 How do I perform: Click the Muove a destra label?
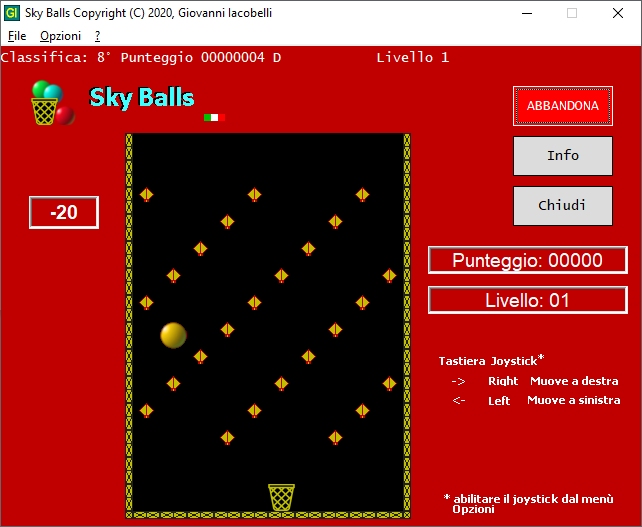[x=574, y=381]
